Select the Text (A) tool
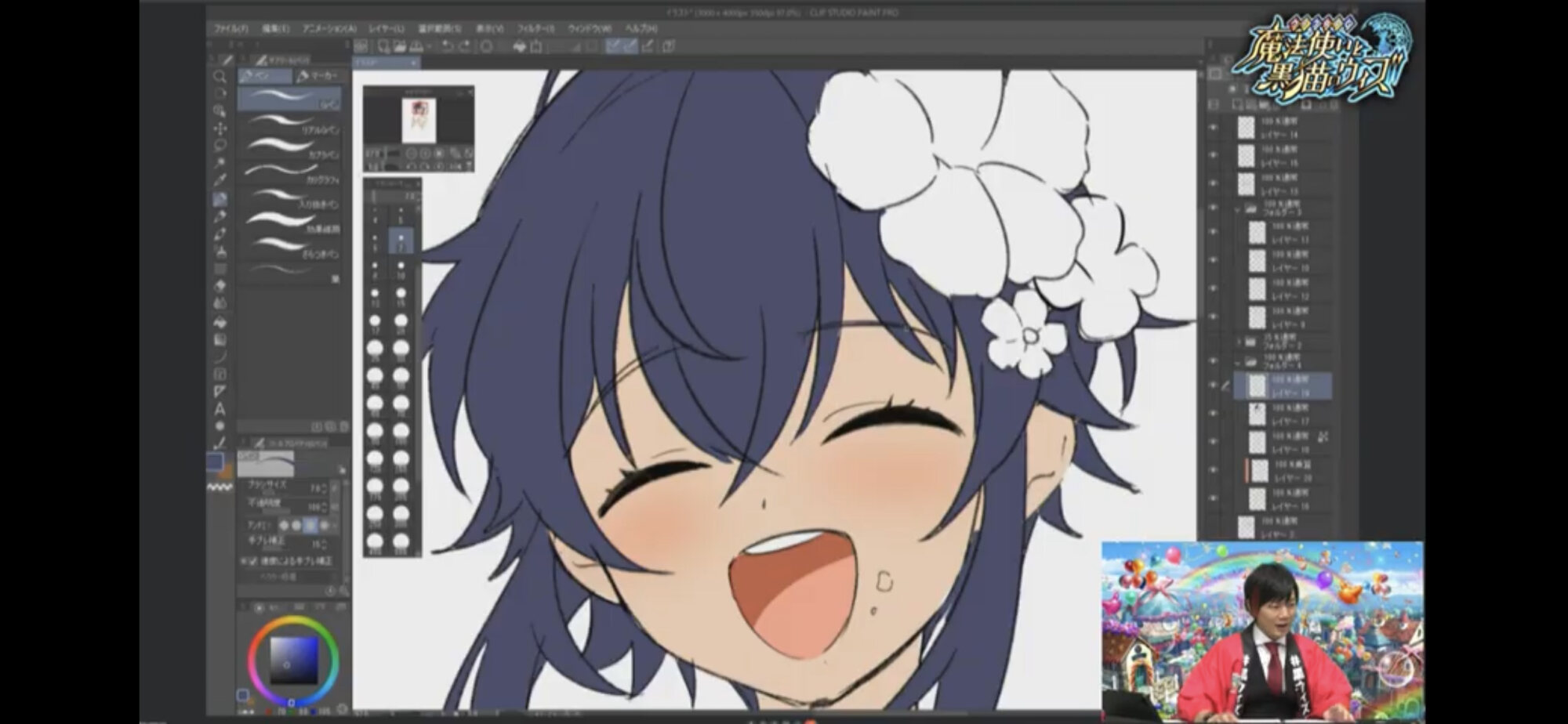This screenshot has height=724, width=1568. [220, 409]
